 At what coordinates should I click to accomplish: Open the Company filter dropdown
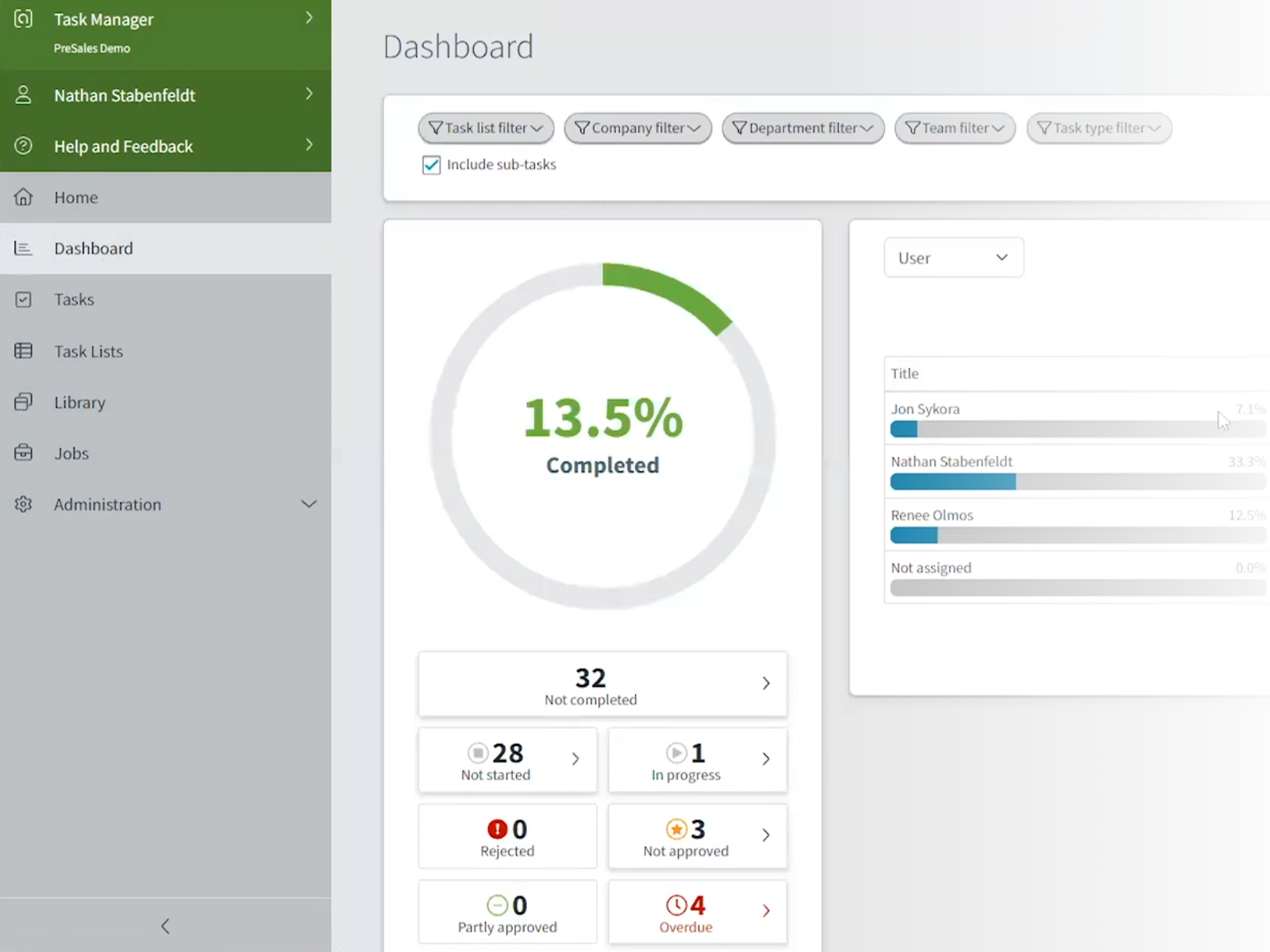click(637, 129)
